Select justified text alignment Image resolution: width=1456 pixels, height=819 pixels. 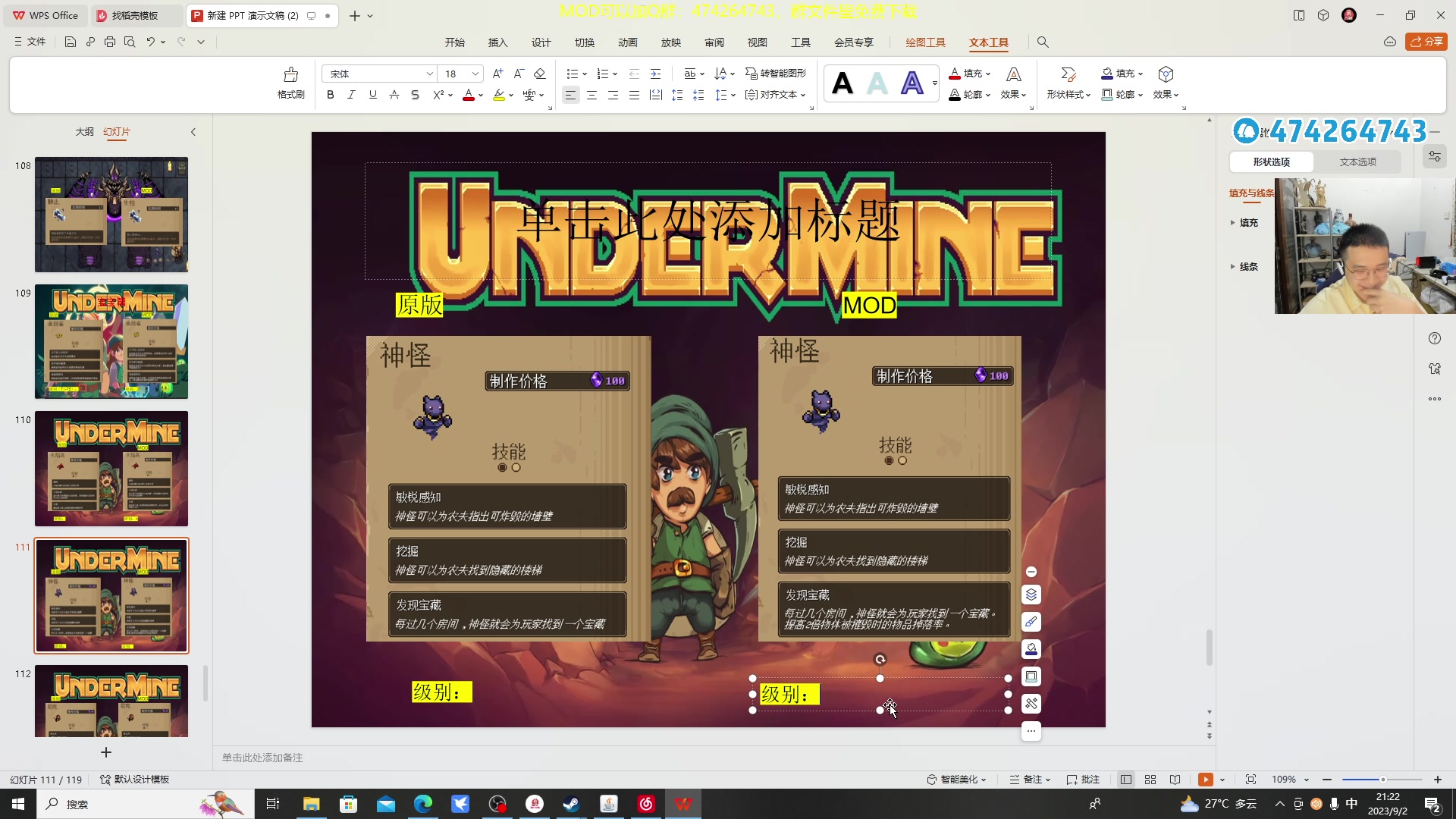point(634,95)
